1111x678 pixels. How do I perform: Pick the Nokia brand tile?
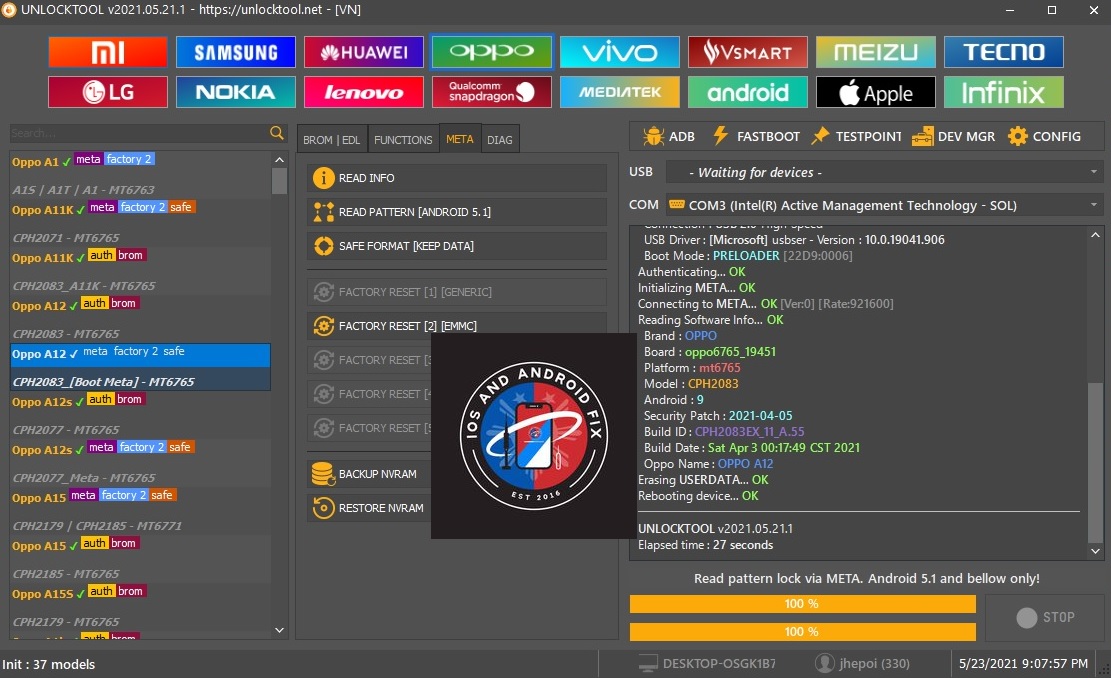(x=236, y=92)
